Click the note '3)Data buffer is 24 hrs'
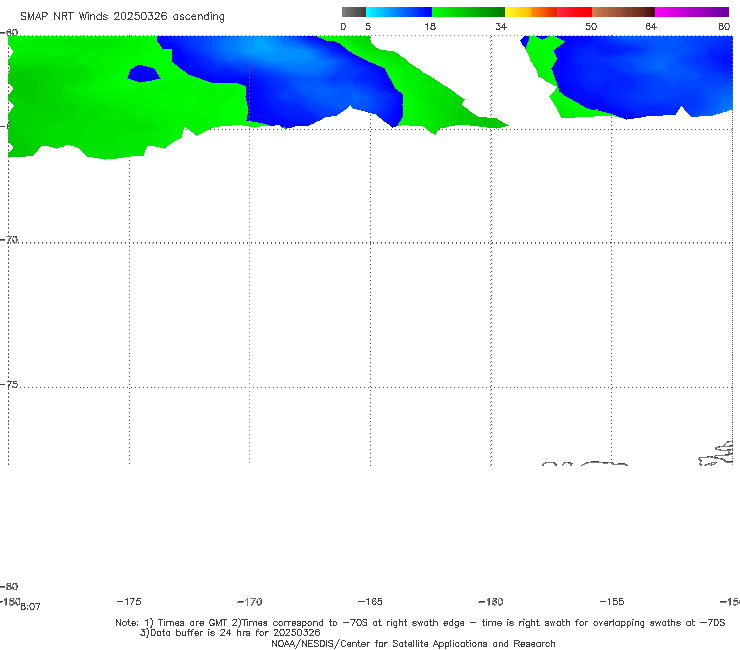740x650 pixels. pos(230,633)
